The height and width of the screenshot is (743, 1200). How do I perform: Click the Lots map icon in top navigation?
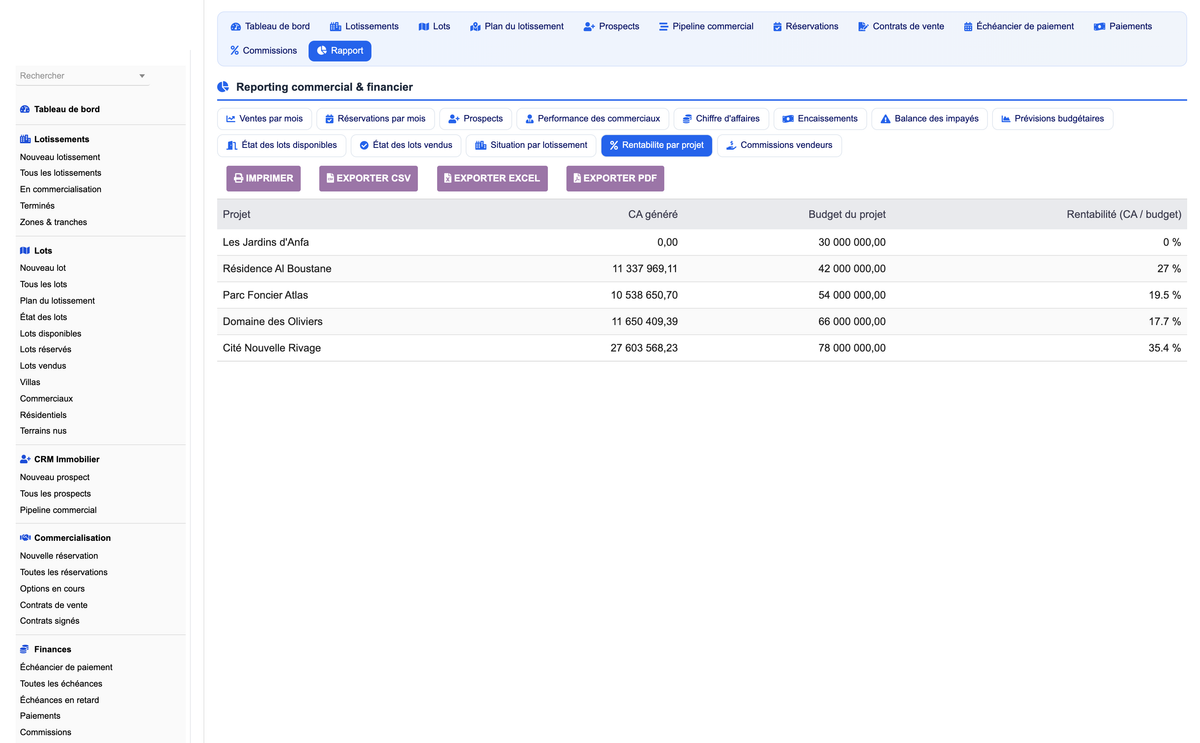pyautogui.click(x=424, y=26)
